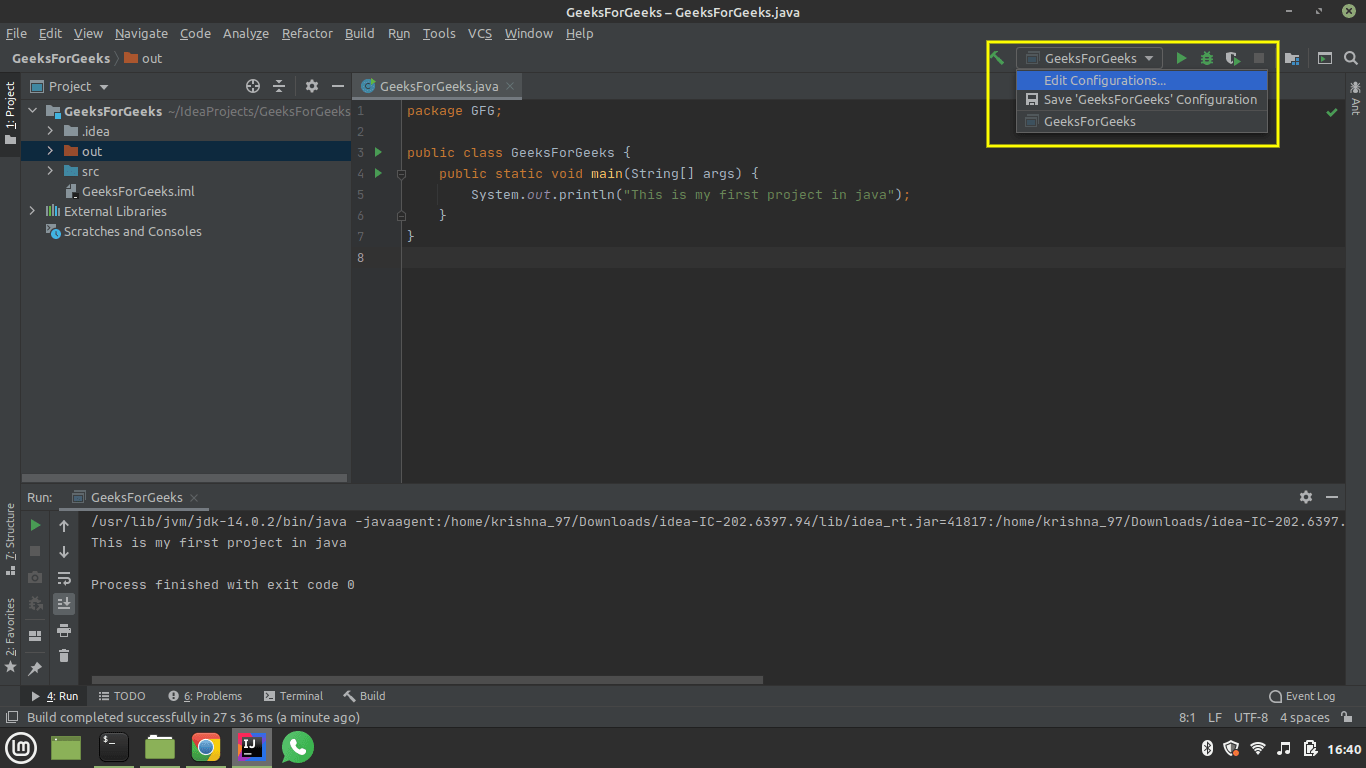Click the green Run button in toolbar

pos(1181,59)
